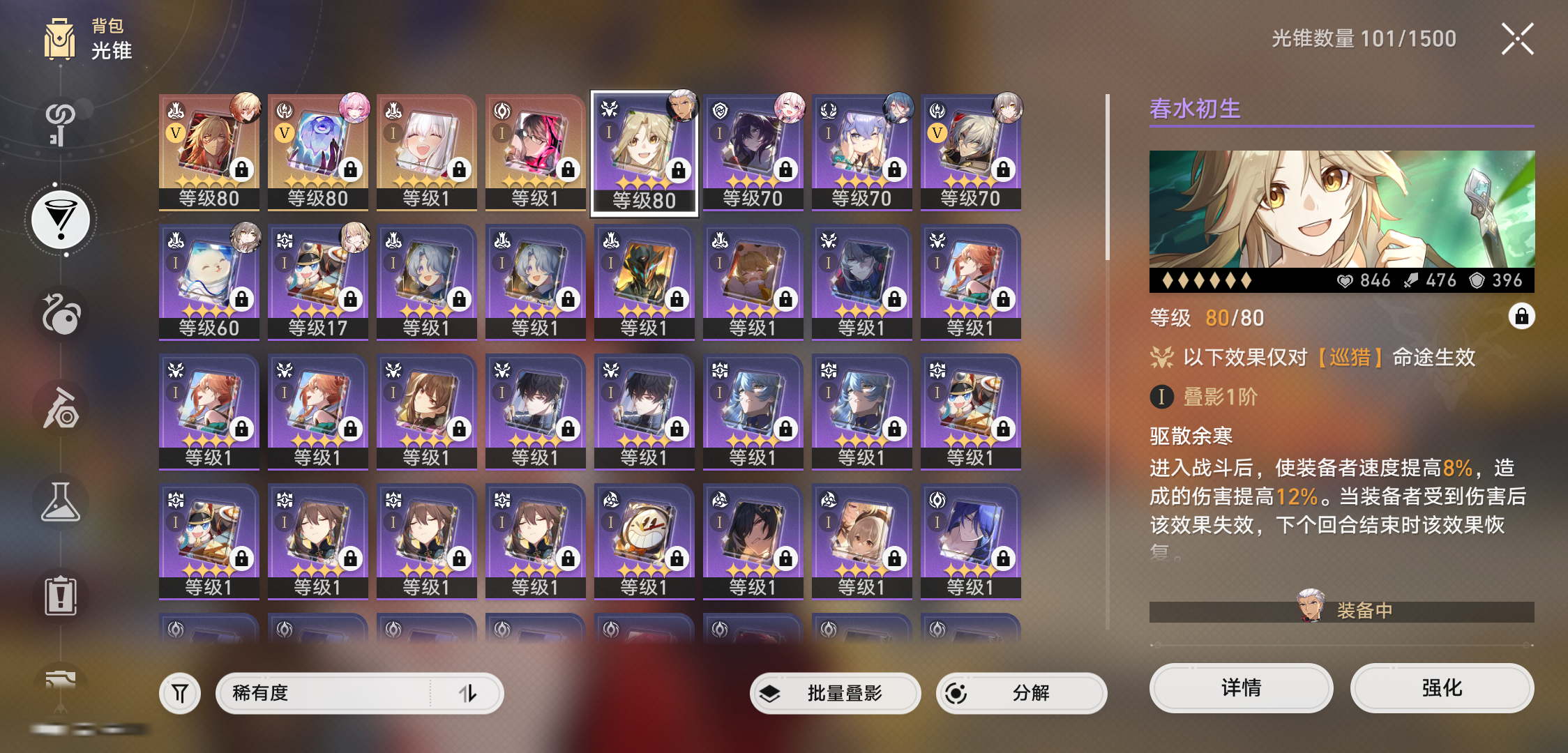Open the 批量叠影 batch superimpose option
Viewport: 1568px width, 753px height.
tap(836, 693)
